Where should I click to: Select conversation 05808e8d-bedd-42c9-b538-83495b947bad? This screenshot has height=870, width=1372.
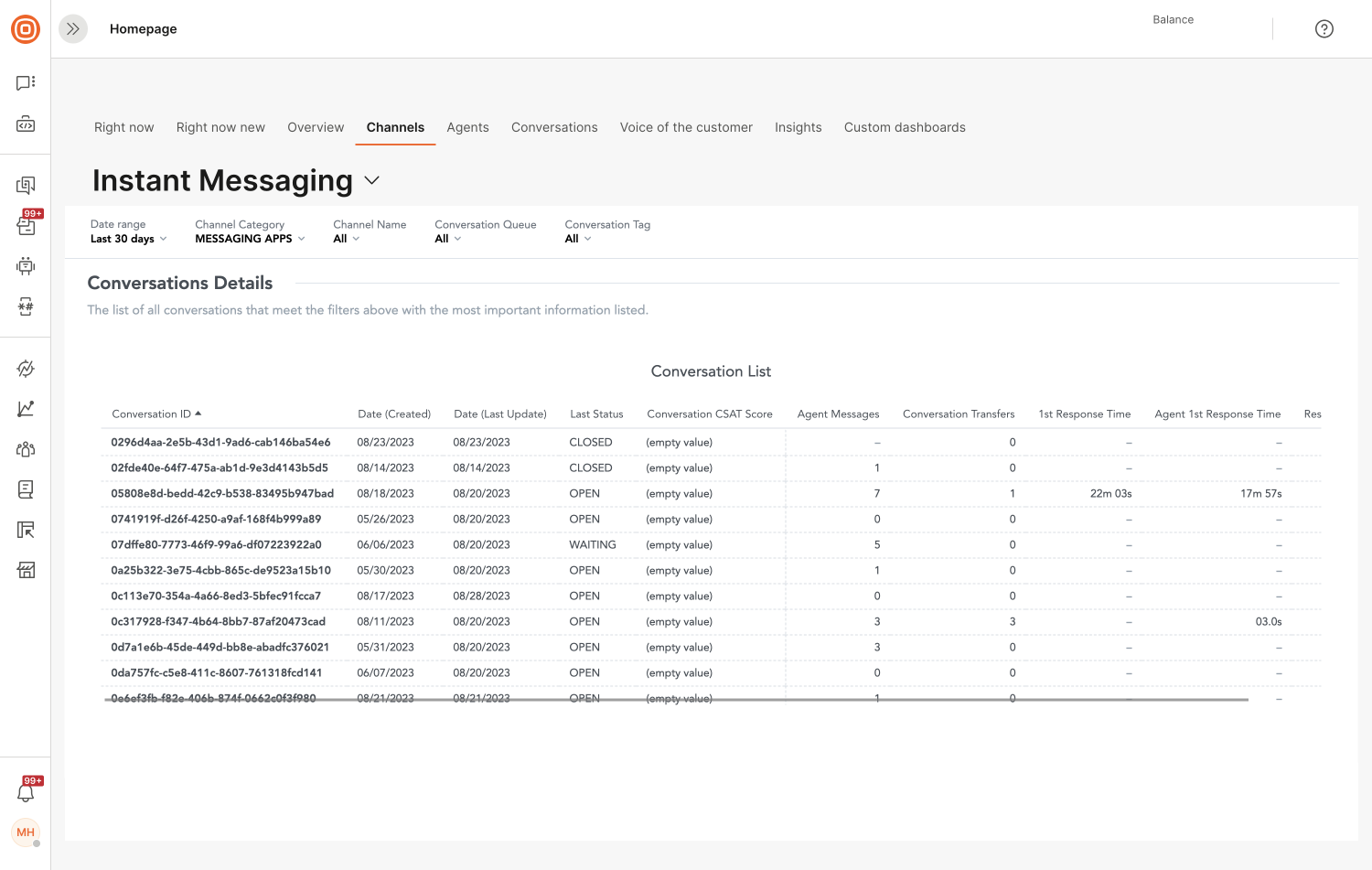[x=222, y=493]
